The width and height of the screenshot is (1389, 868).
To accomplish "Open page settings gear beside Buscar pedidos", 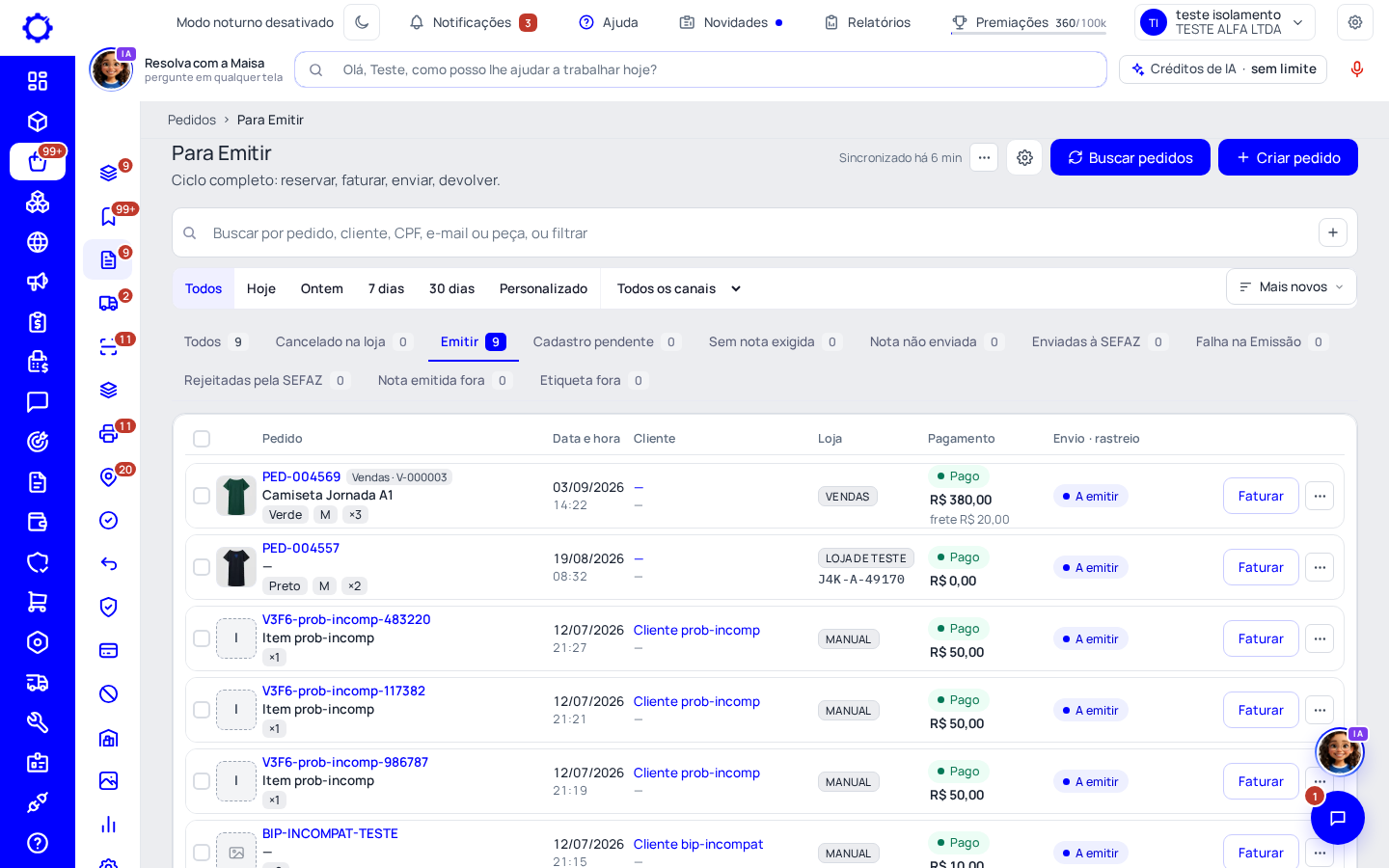I will [x=1024, y=157].
